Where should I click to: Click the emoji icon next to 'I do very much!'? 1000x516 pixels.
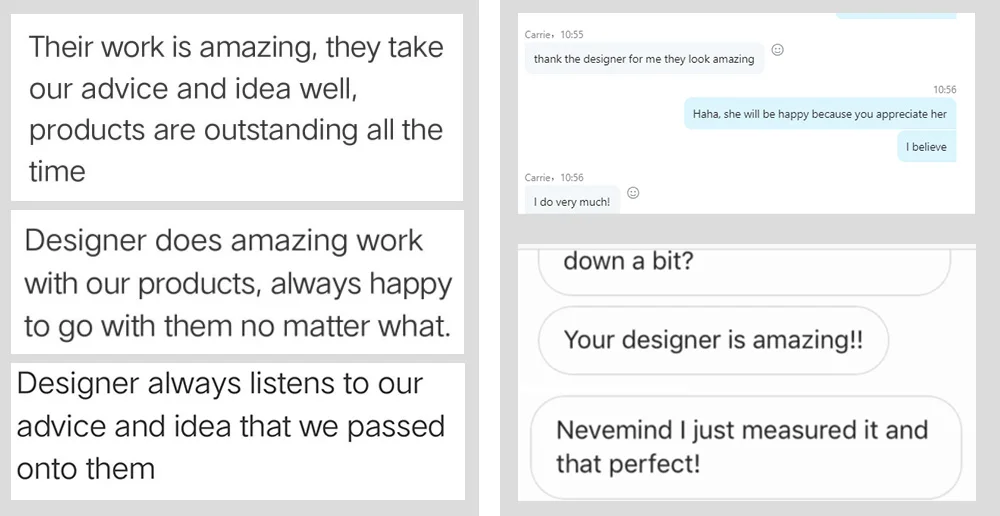click(633, 192)
